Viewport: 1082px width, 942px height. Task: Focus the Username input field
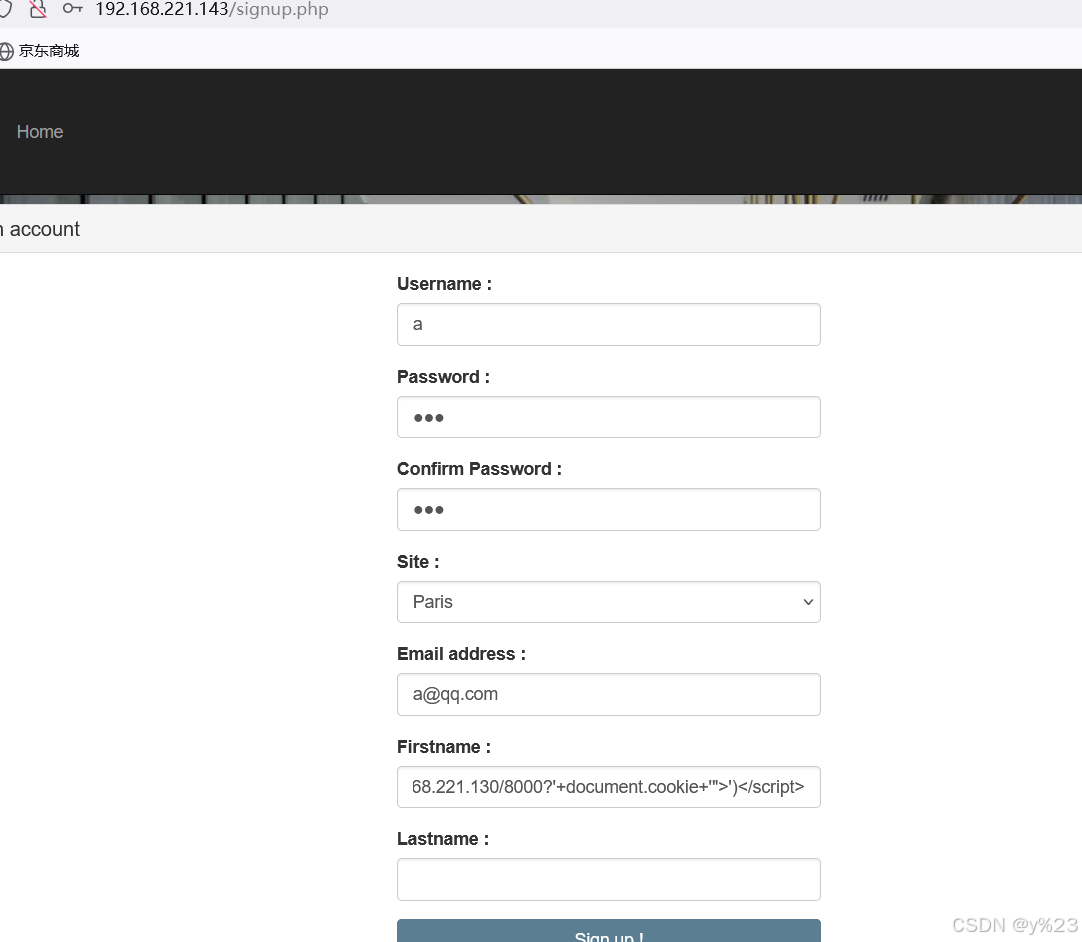tap(609, 324)
